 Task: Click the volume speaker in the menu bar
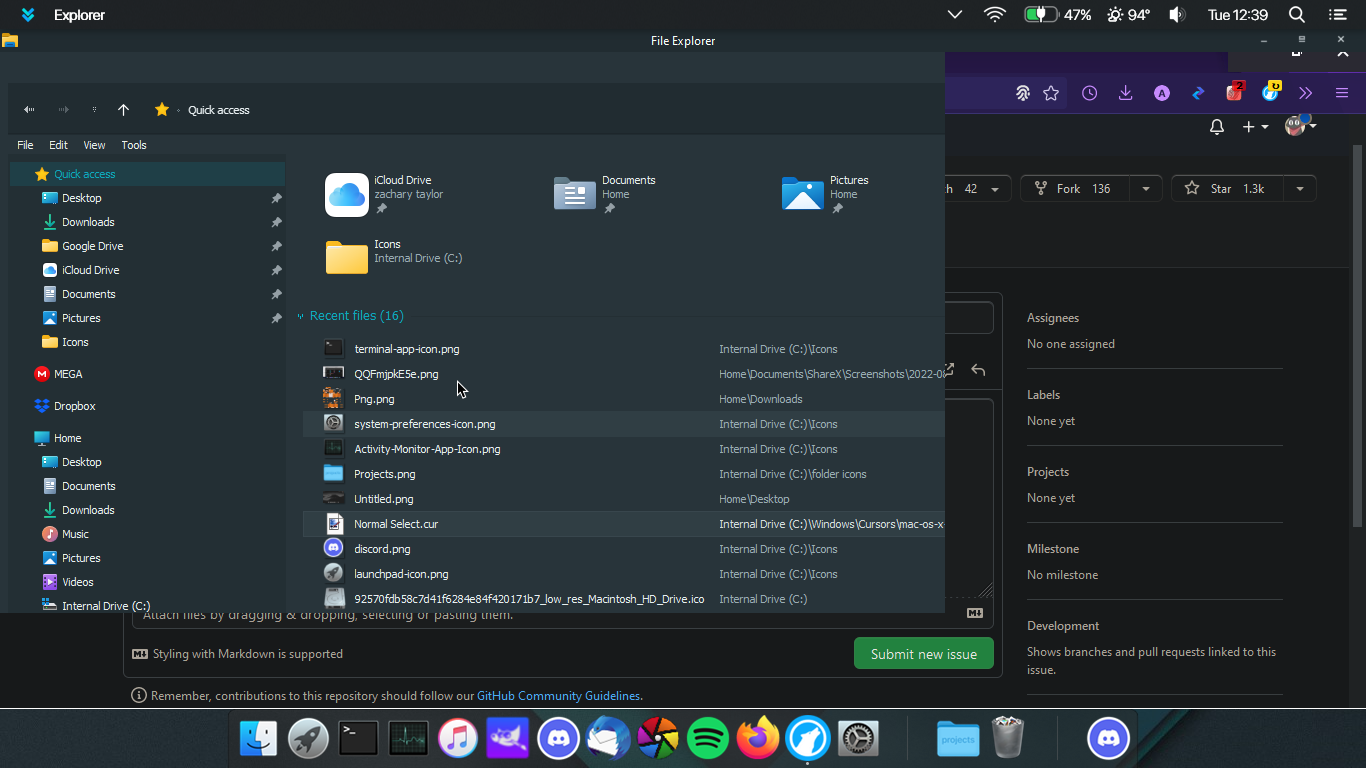pyautogui.click(x=1177, y=15)
